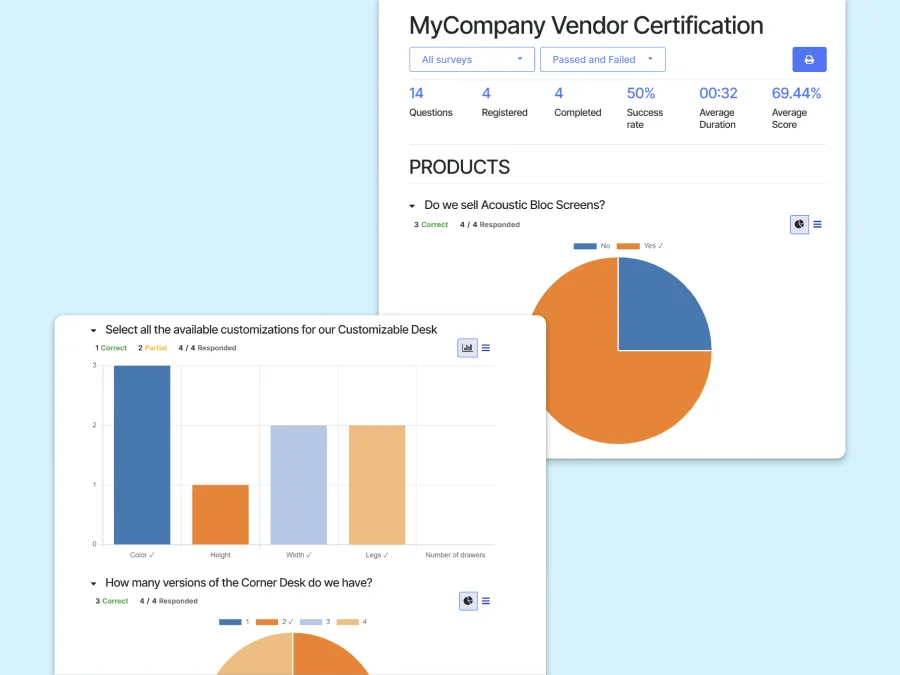Collapse the Customizable Desk customizations question
900x675 pixels.
(x=93, y=329)
